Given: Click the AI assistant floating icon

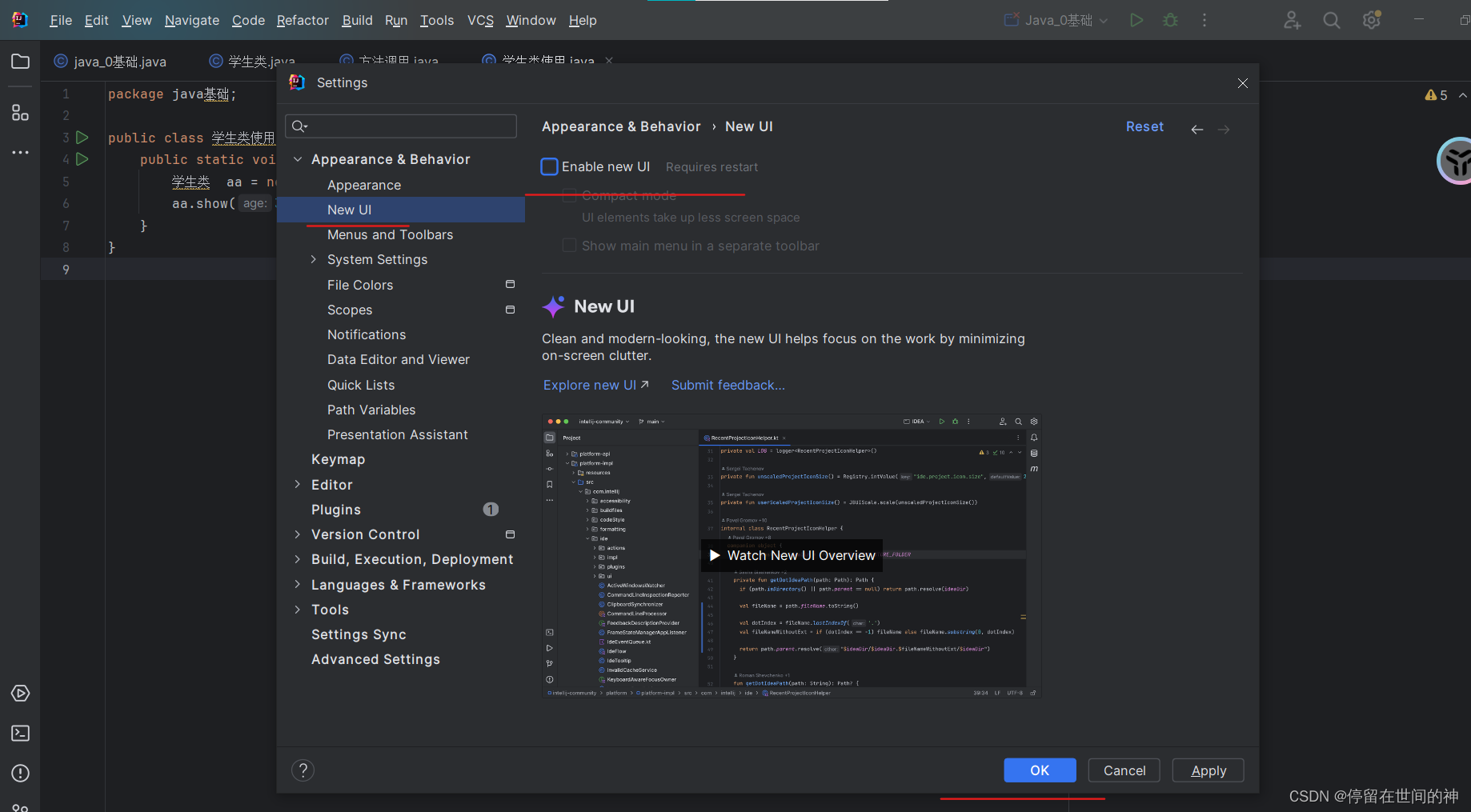Looking at the screenshot, I should pos(1456,161).
